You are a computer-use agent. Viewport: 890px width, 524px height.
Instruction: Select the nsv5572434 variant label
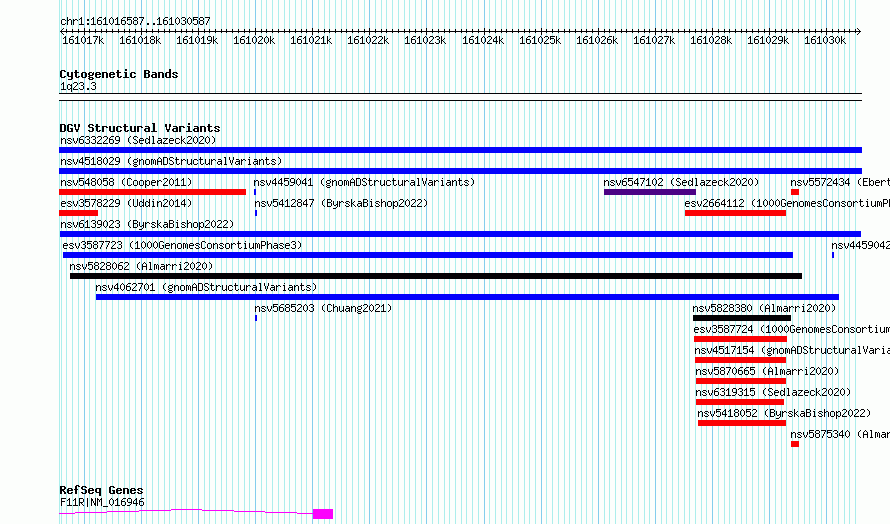(x=840, y=182)
